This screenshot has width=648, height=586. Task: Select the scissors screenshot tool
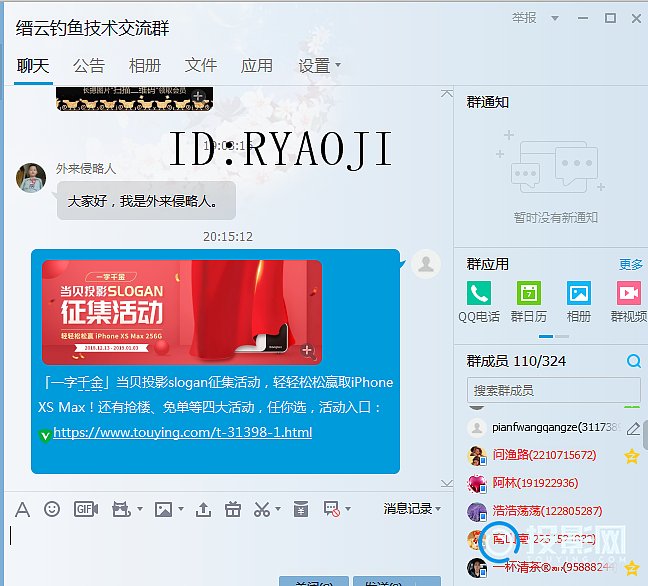pos(261,509)
